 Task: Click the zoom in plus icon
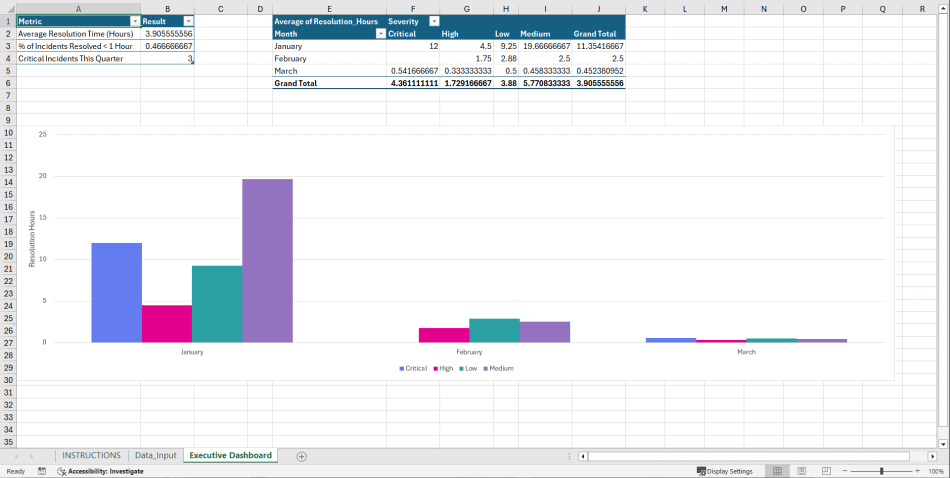[x=918, y=471]
